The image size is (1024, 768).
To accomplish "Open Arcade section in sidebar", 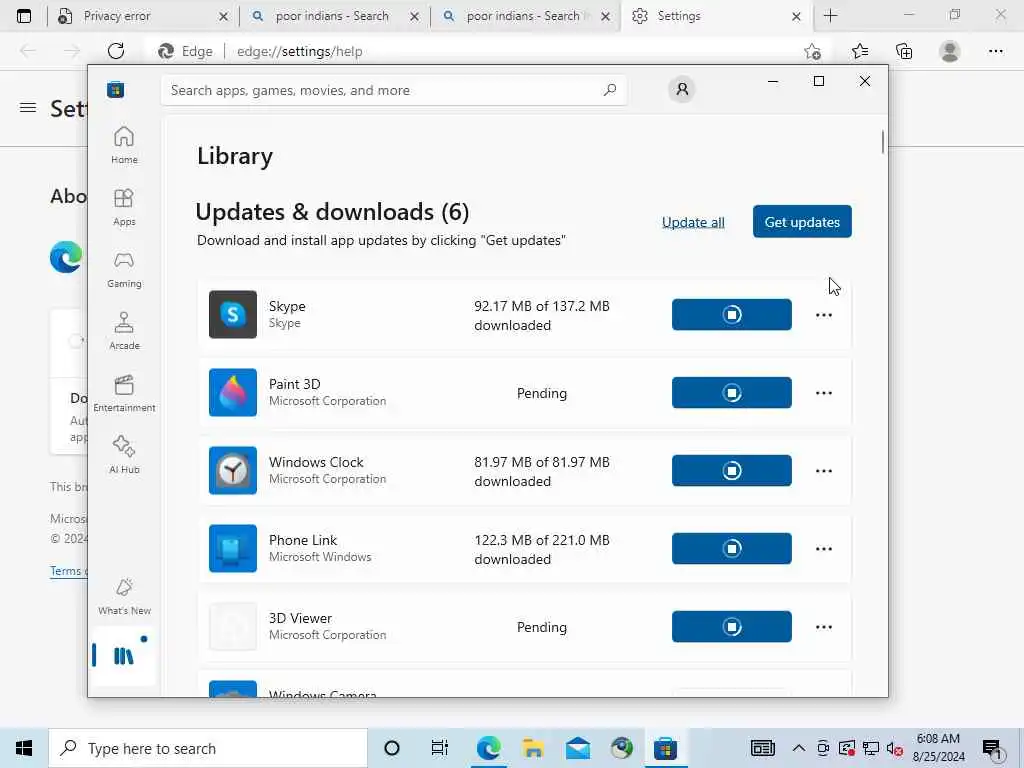I will (x=124, y=331).
